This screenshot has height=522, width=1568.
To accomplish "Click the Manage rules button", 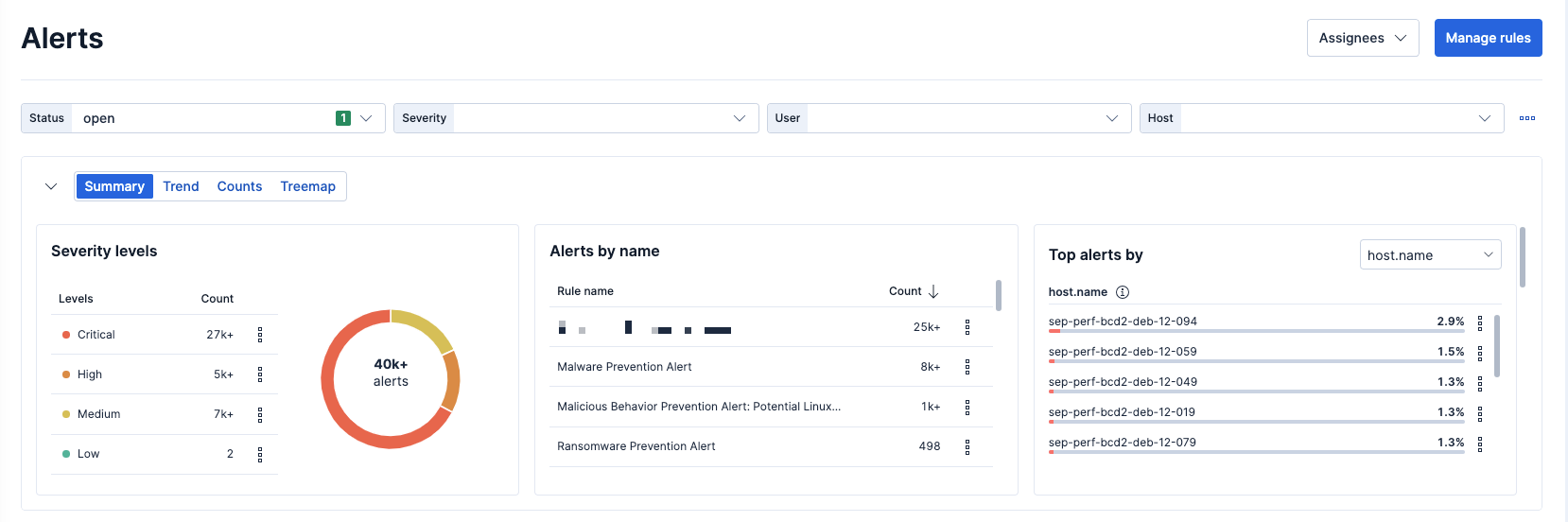I will [1488, 38].
